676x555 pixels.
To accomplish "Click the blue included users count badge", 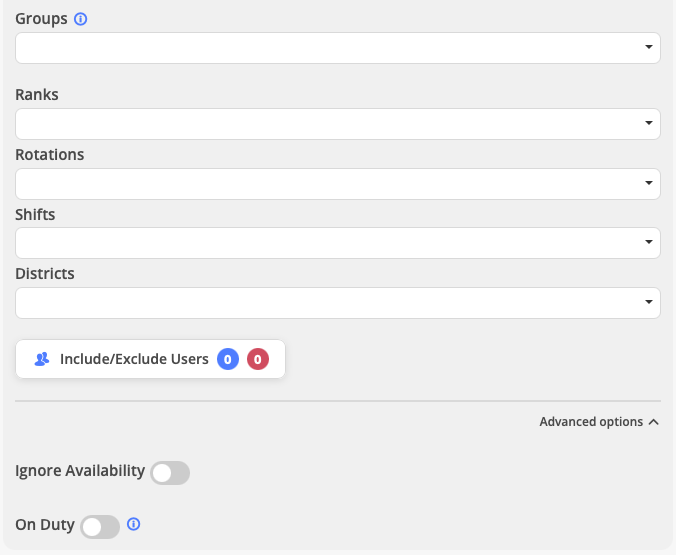I will (x=228, y=359).
